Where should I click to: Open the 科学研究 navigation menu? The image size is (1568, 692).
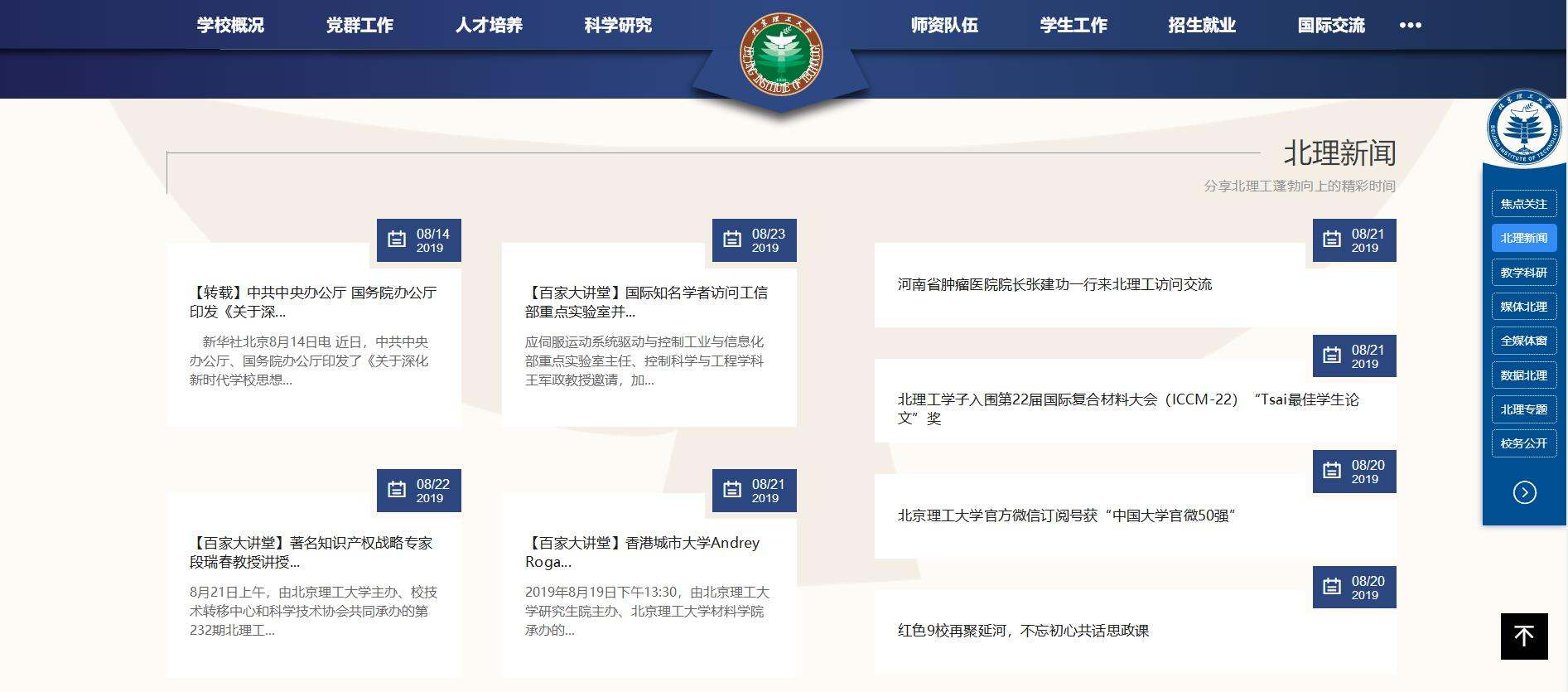point(618,26)
